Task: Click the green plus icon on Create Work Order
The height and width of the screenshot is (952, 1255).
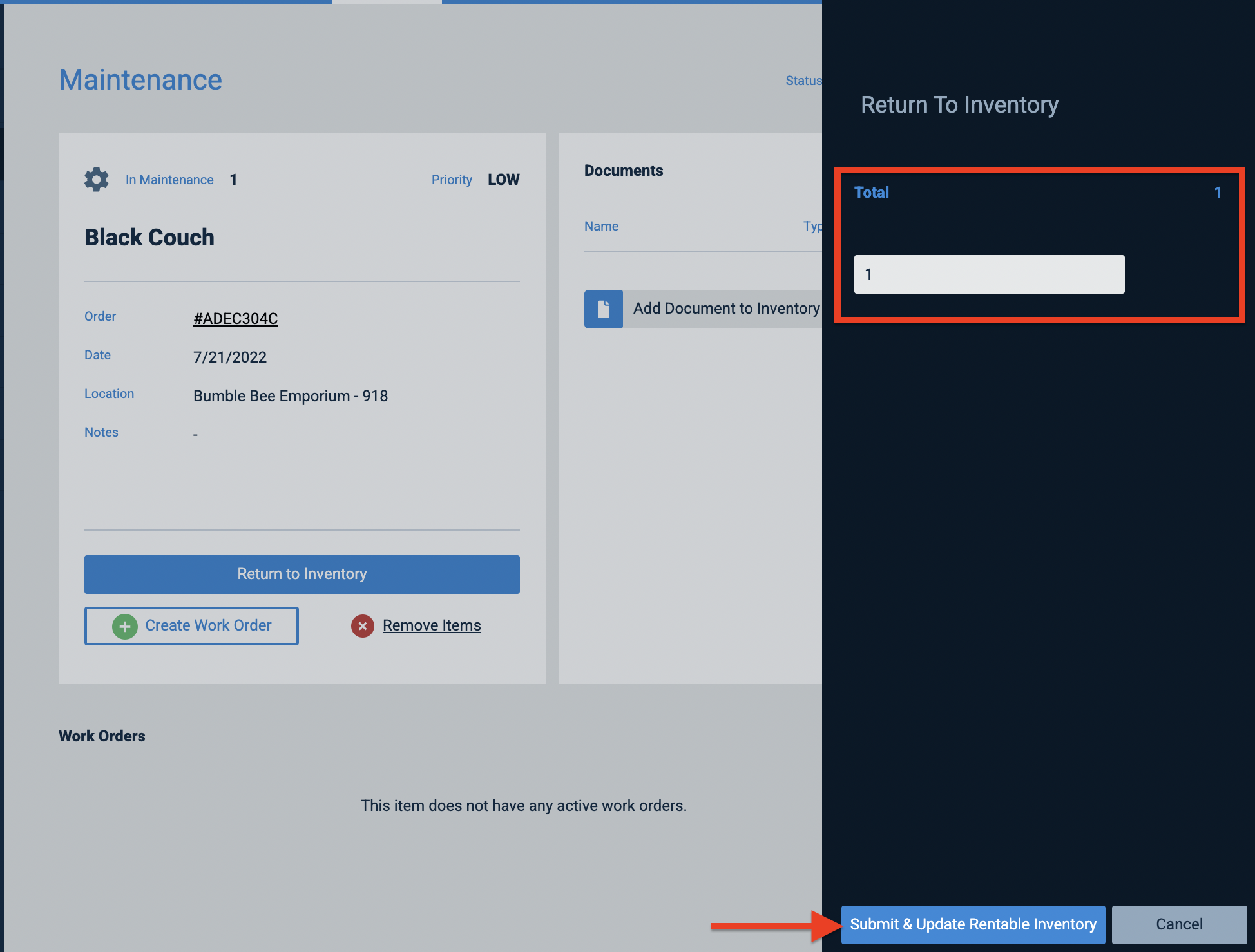Action: point(125,626)
